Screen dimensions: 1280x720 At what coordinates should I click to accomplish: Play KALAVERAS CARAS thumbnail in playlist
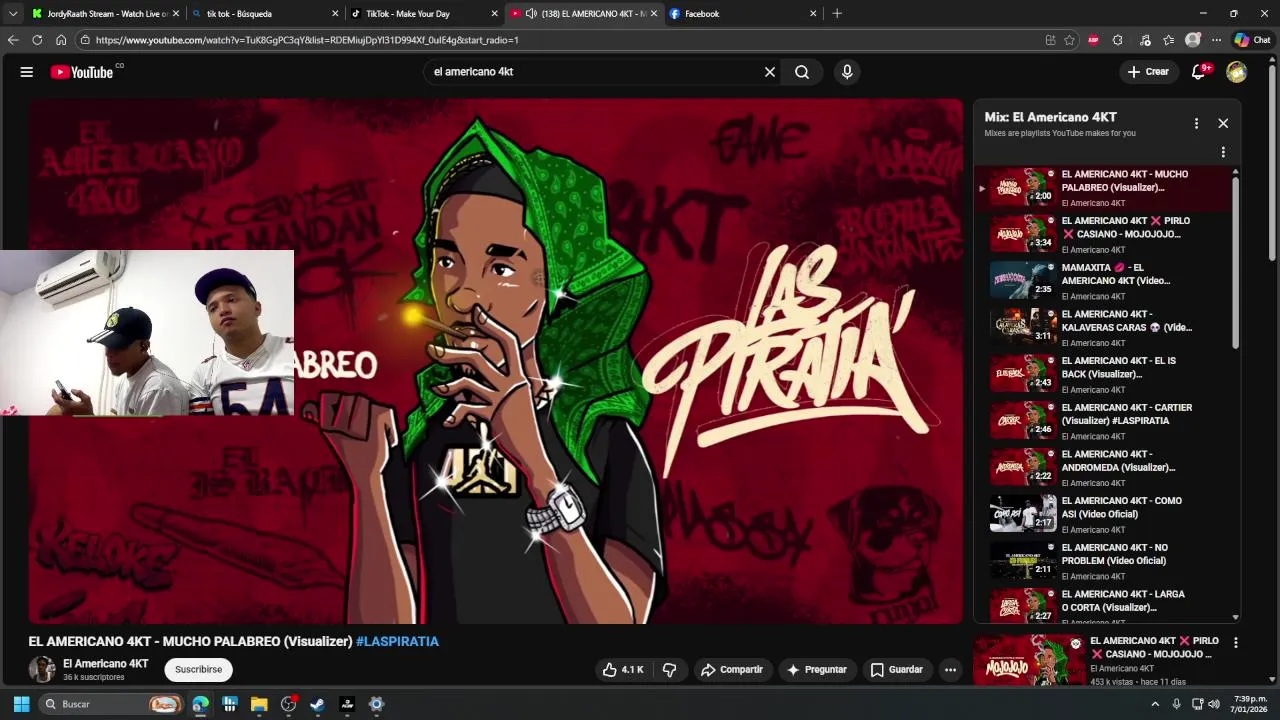(1023, 326)
